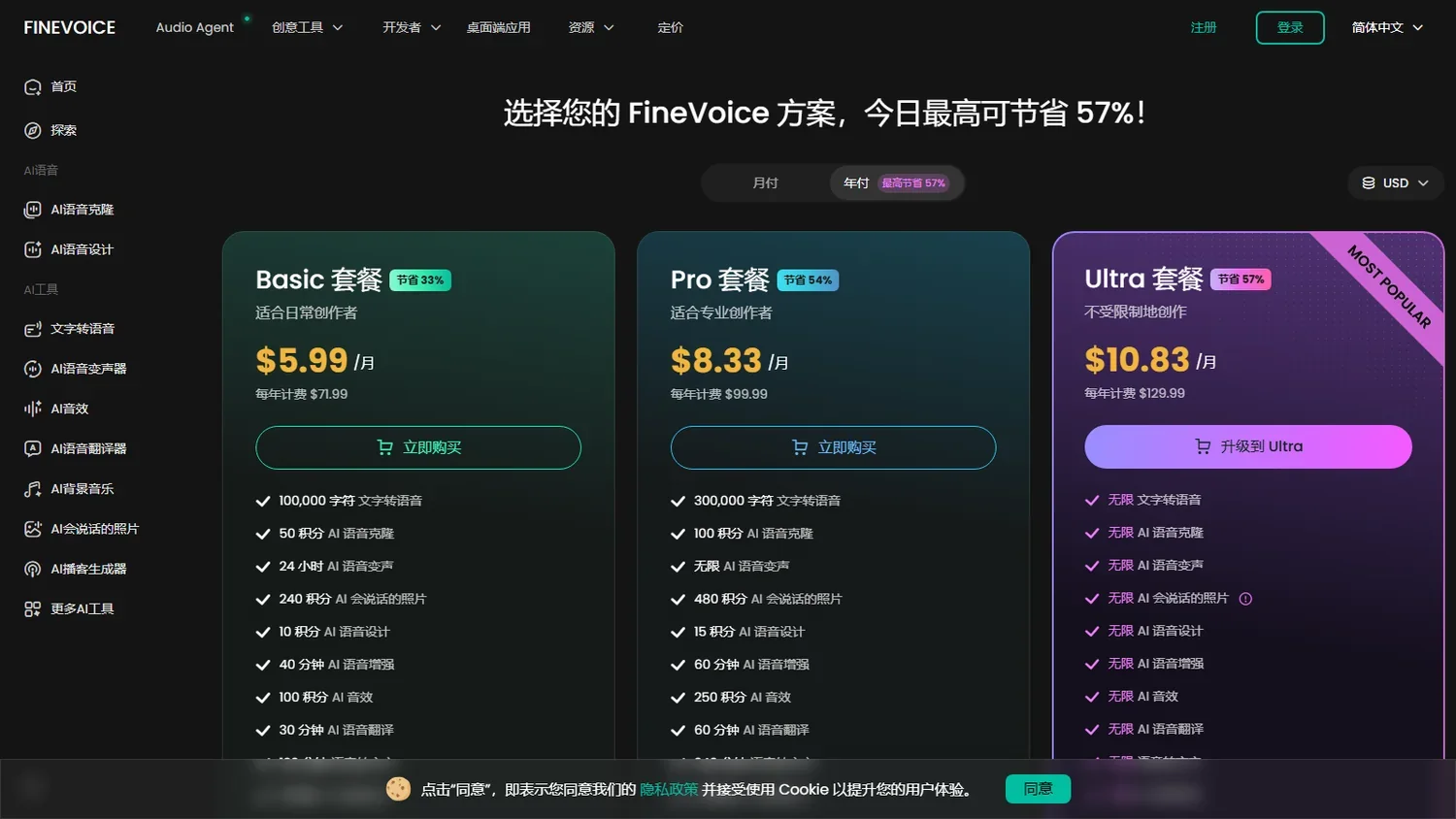Click the 登录 login button

click(1290, 27)
